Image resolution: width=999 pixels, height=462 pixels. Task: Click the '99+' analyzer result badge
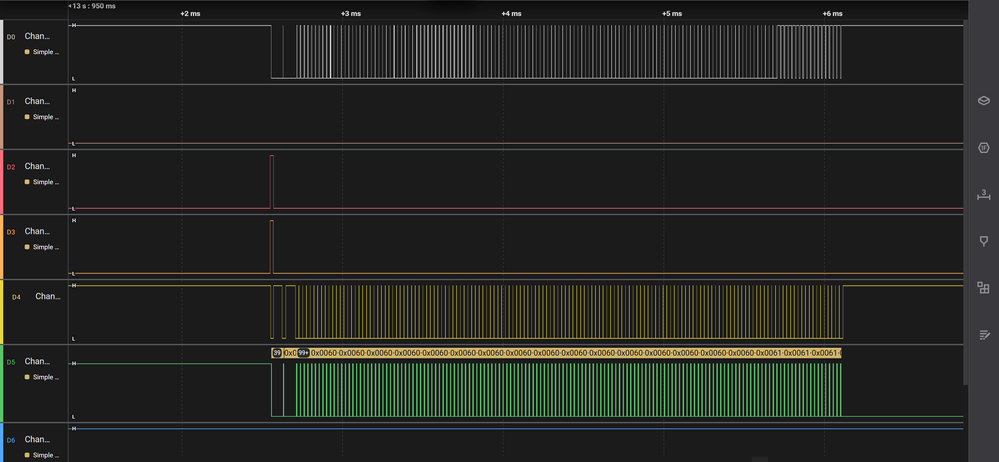tap(303, 352)
